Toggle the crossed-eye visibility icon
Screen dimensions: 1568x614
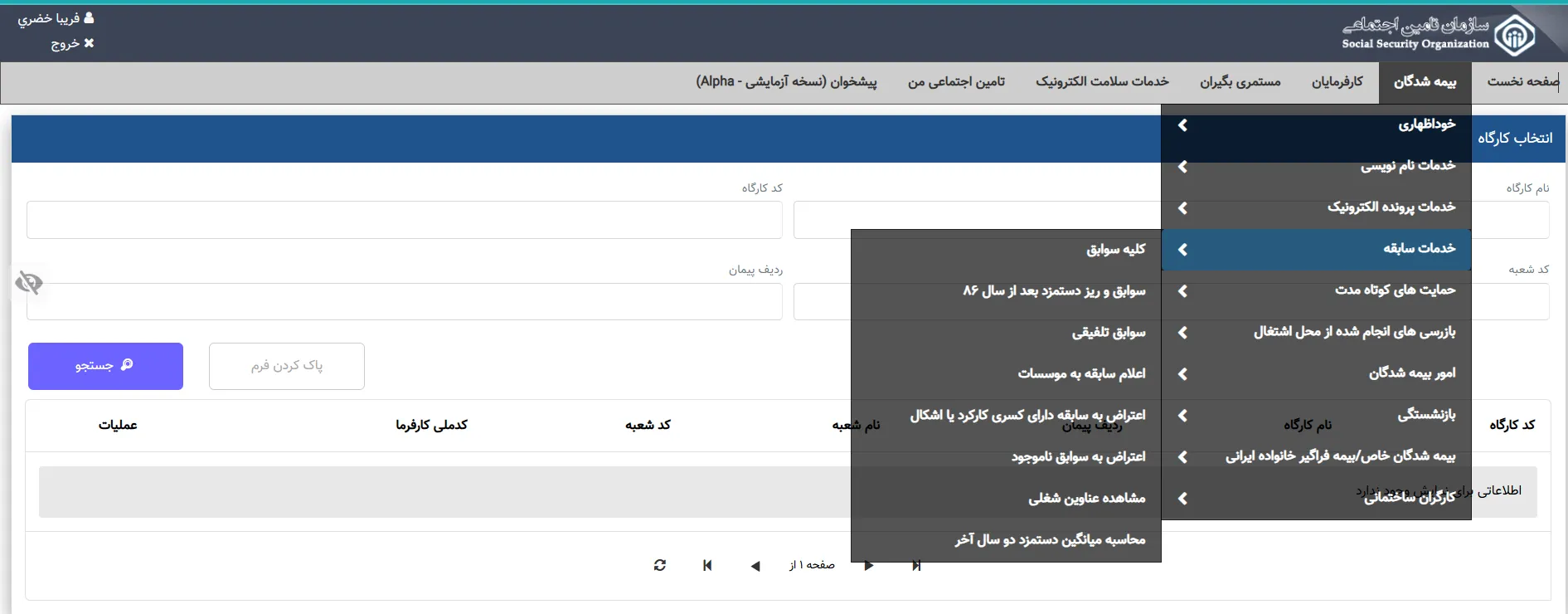pyautogui.click(x=29, y=283)
